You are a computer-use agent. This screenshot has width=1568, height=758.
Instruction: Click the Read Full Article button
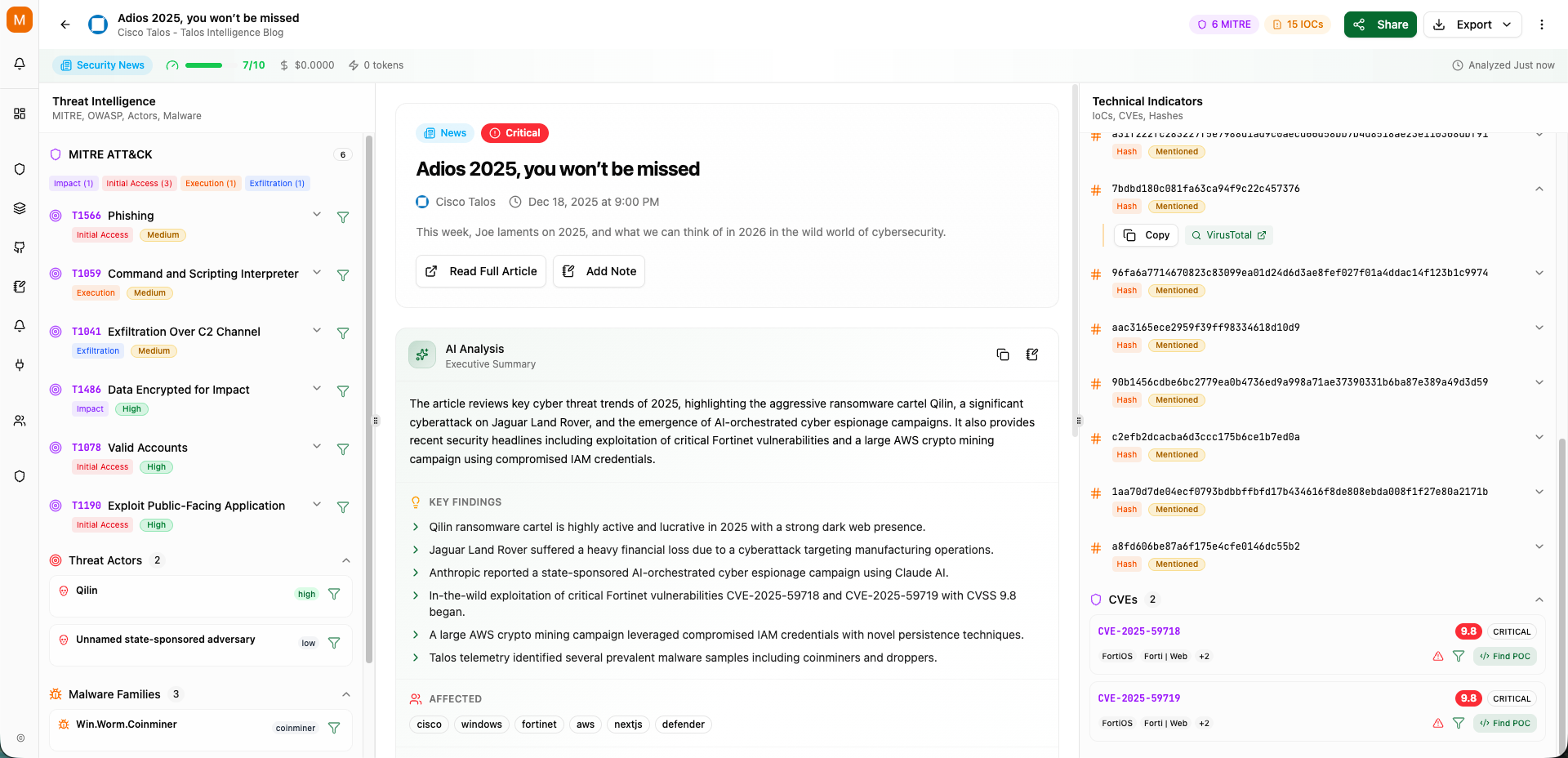pos(480,271)
